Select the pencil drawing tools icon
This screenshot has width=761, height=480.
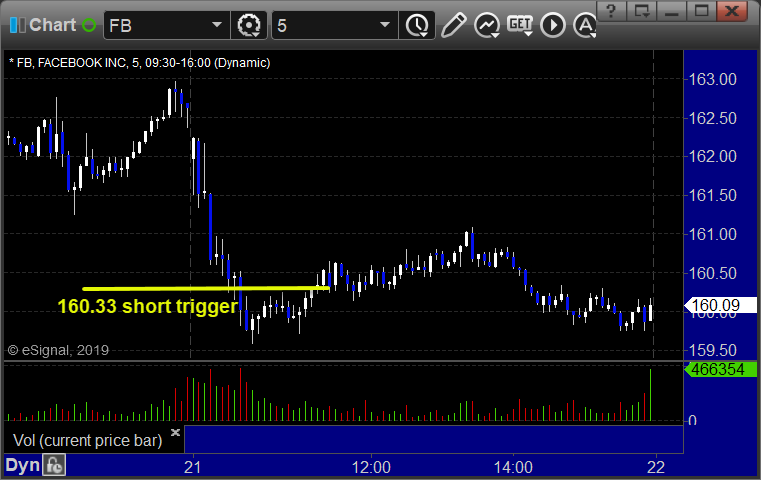click(453, 25)
